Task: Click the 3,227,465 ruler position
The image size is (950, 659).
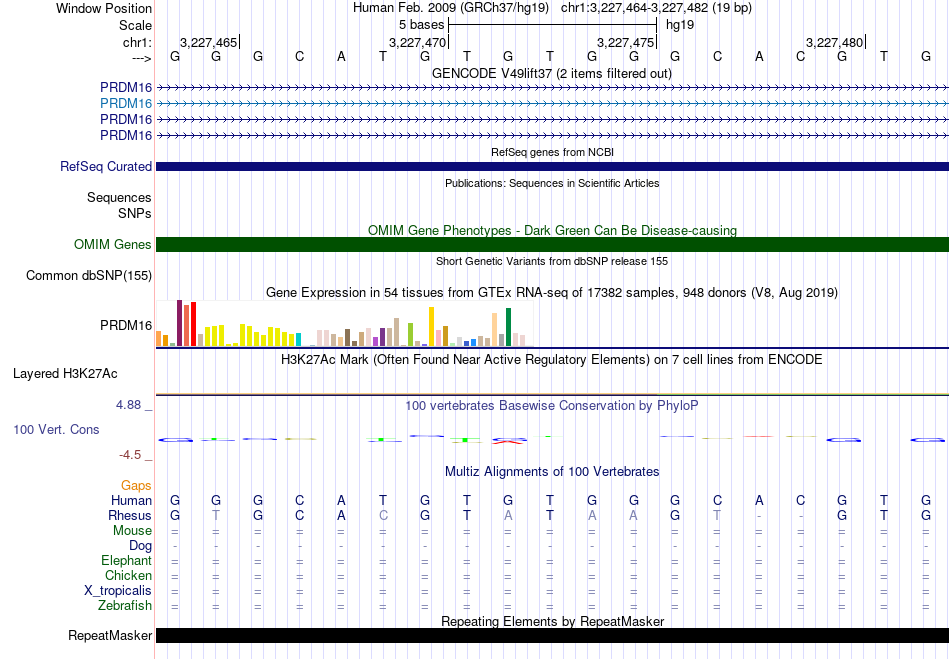Action: tap(208, 42)
